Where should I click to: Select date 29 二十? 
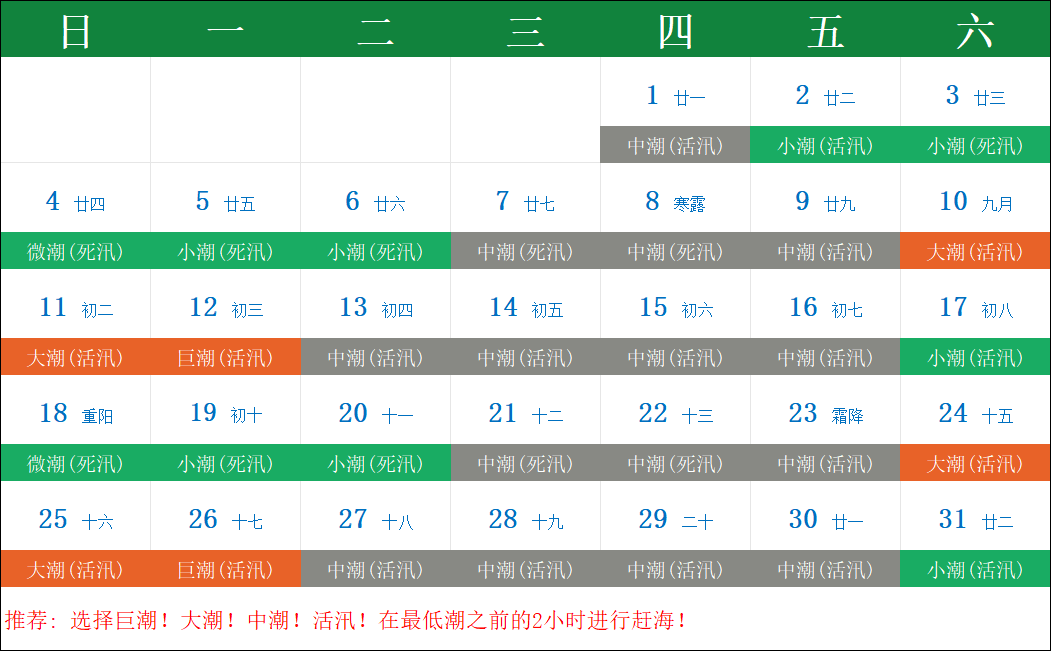[675, 520]
